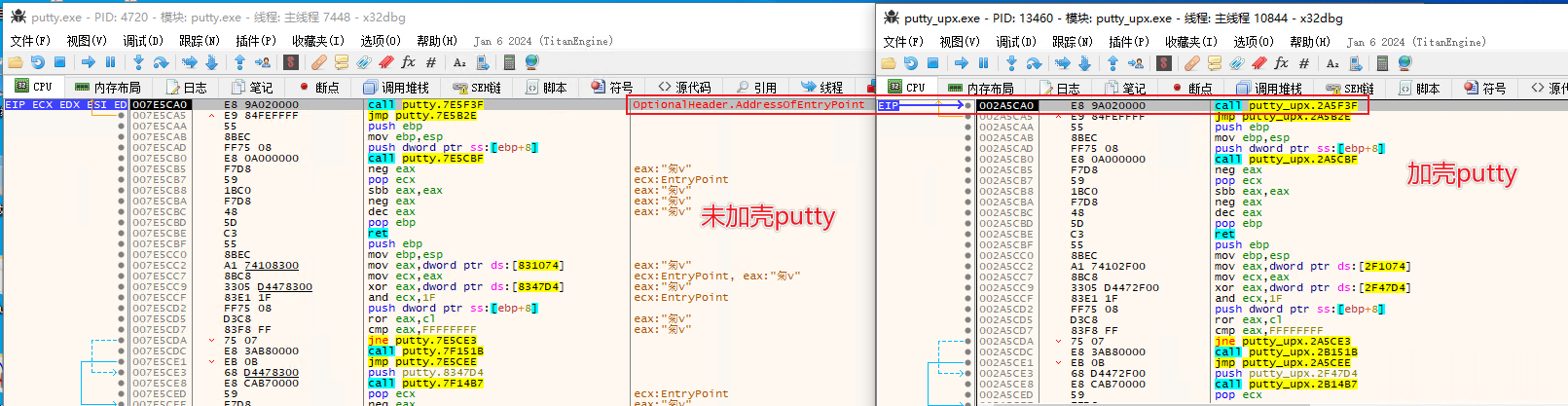The height and width of the screenshot is (406, 1568).
Task: Switch to 笔记 tab in putty.exe window
Action: click(x=252, y=87)
